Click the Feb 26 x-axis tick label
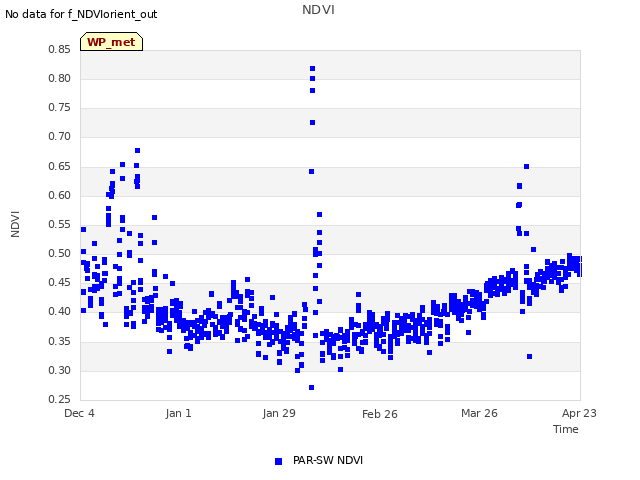The height and width of the screenshot is (480, 640). point(380,414)
